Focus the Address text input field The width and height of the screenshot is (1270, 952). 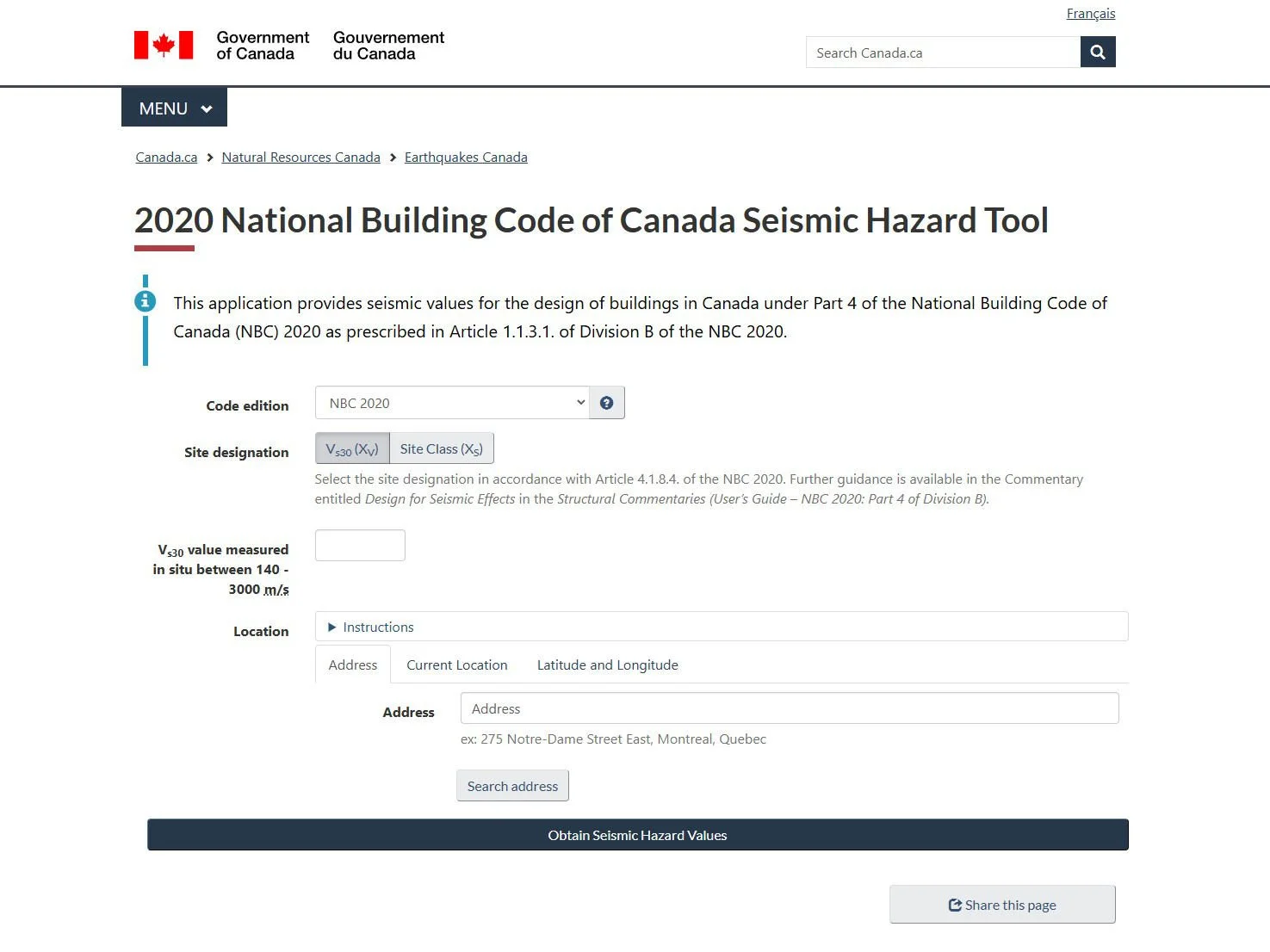(x=790, y=708)
